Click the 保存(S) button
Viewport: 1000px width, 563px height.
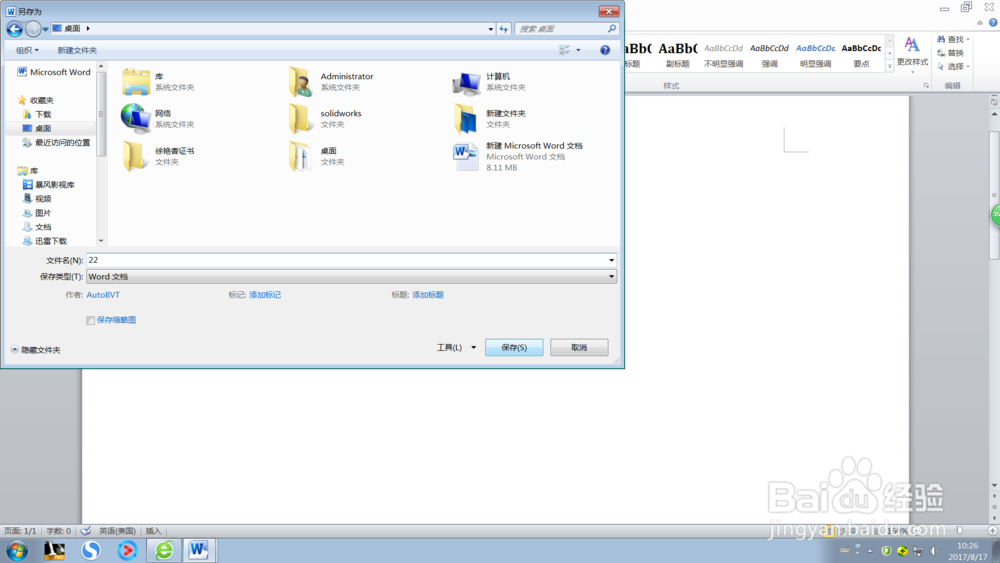514,347
